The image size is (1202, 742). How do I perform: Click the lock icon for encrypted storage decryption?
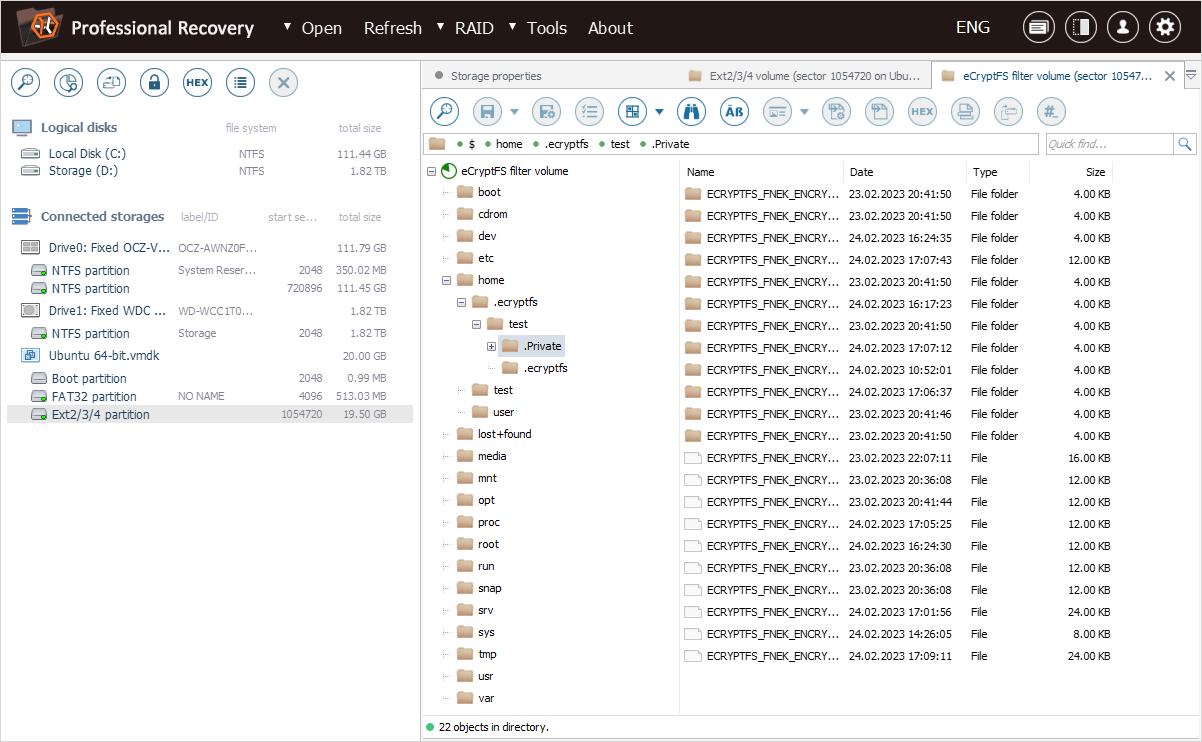click(x=154, y=83)
